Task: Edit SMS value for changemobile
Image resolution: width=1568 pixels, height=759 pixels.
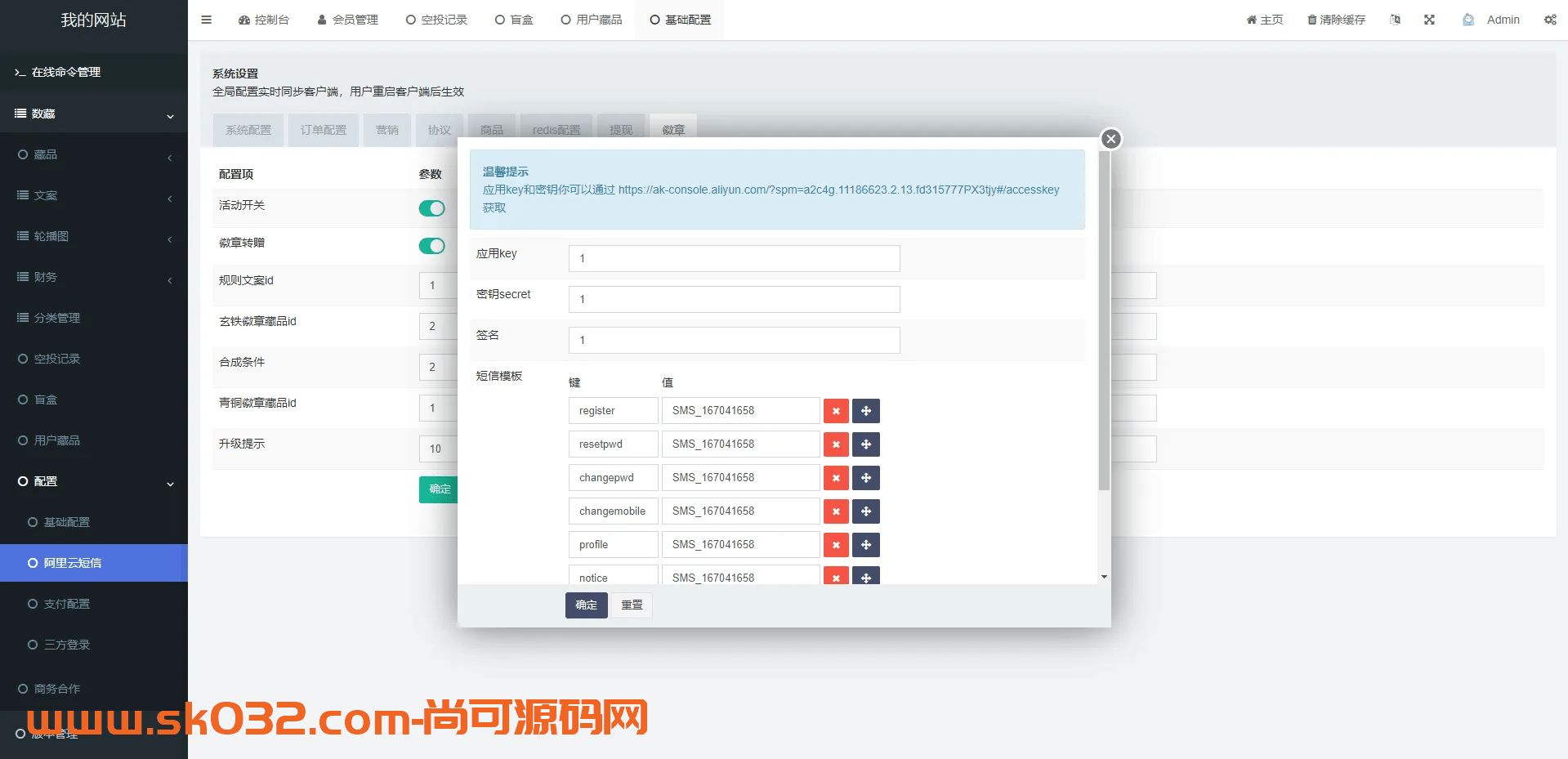Action: coord(741,511)
